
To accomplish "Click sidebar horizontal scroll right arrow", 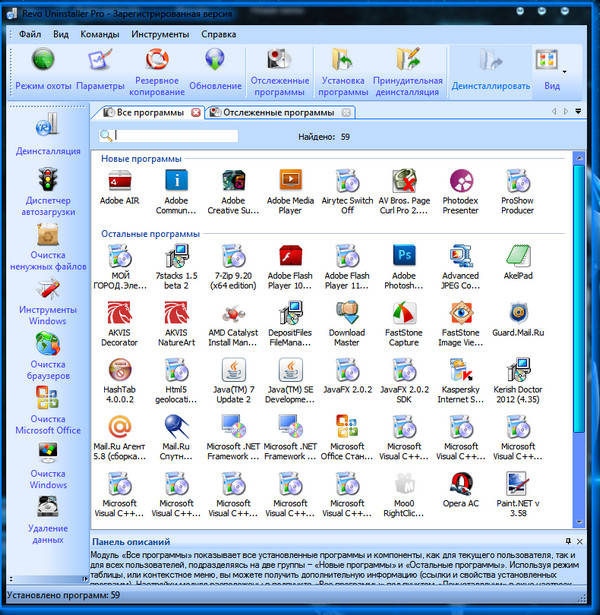I will [84, 579].
